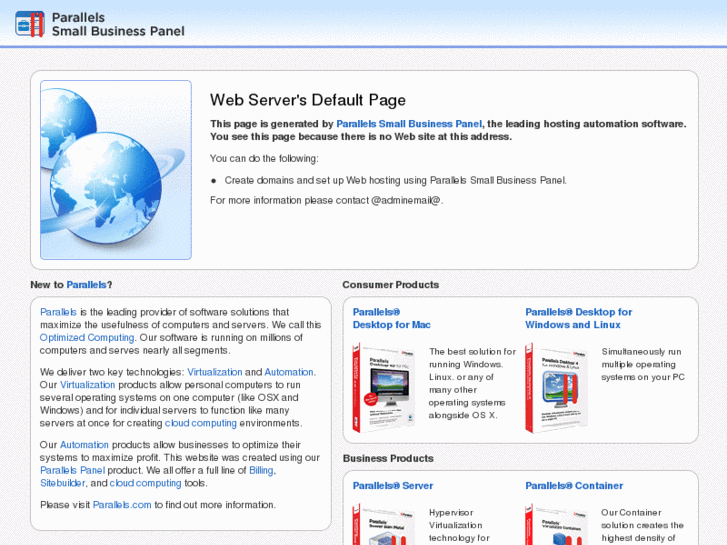727x545 pixels.
Task: Follow the Sitebuilder link
Action: coord(63,483)
